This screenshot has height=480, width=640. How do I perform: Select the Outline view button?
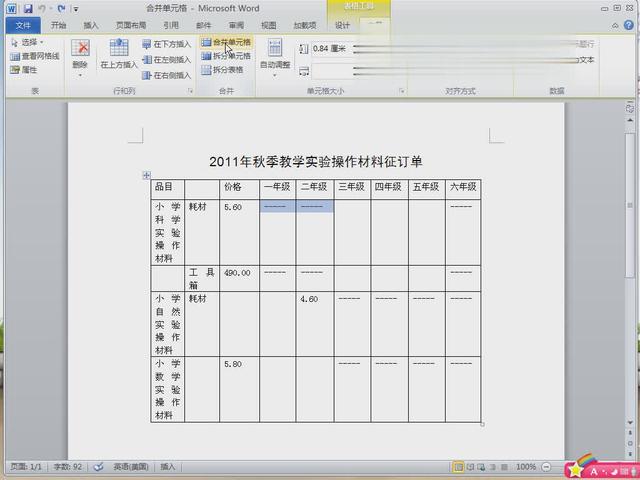(x=493, y=467)
